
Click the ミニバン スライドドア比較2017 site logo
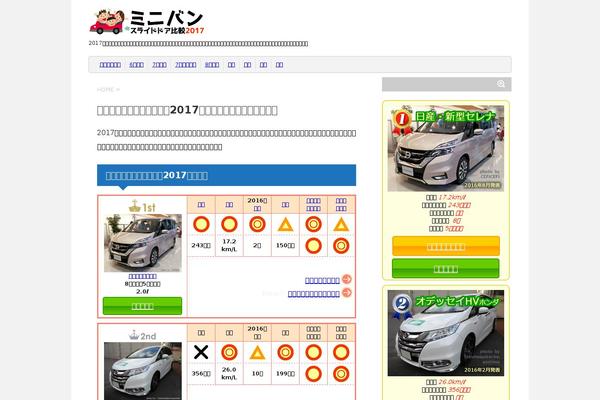click(147, 22)
